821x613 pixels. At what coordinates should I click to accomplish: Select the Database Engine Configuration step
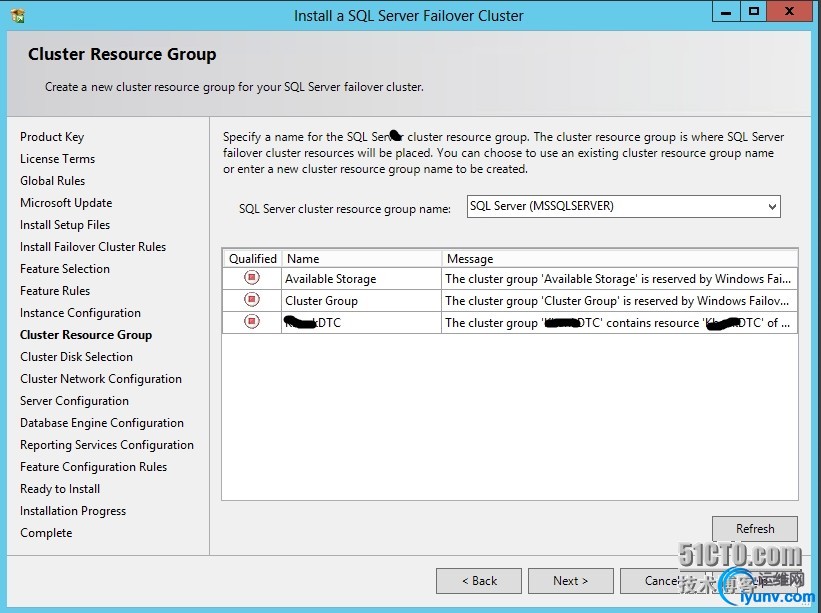102,423
